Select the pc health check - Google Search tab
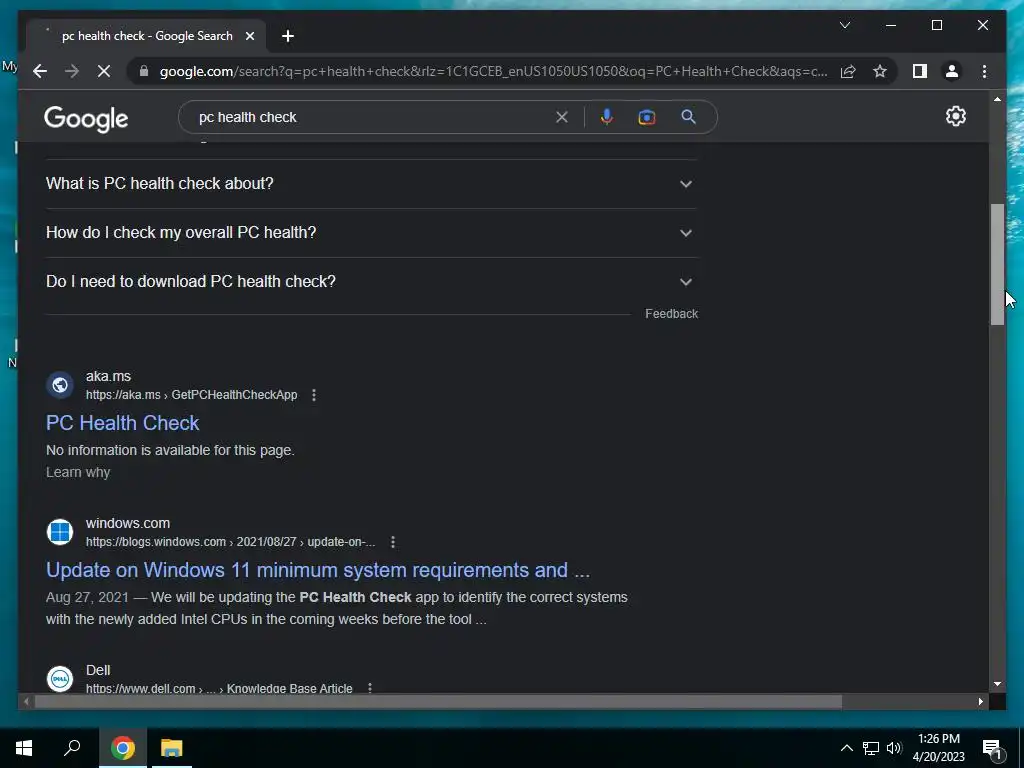This screenshot has height=768, width=1024. click(x=146, y=36)
